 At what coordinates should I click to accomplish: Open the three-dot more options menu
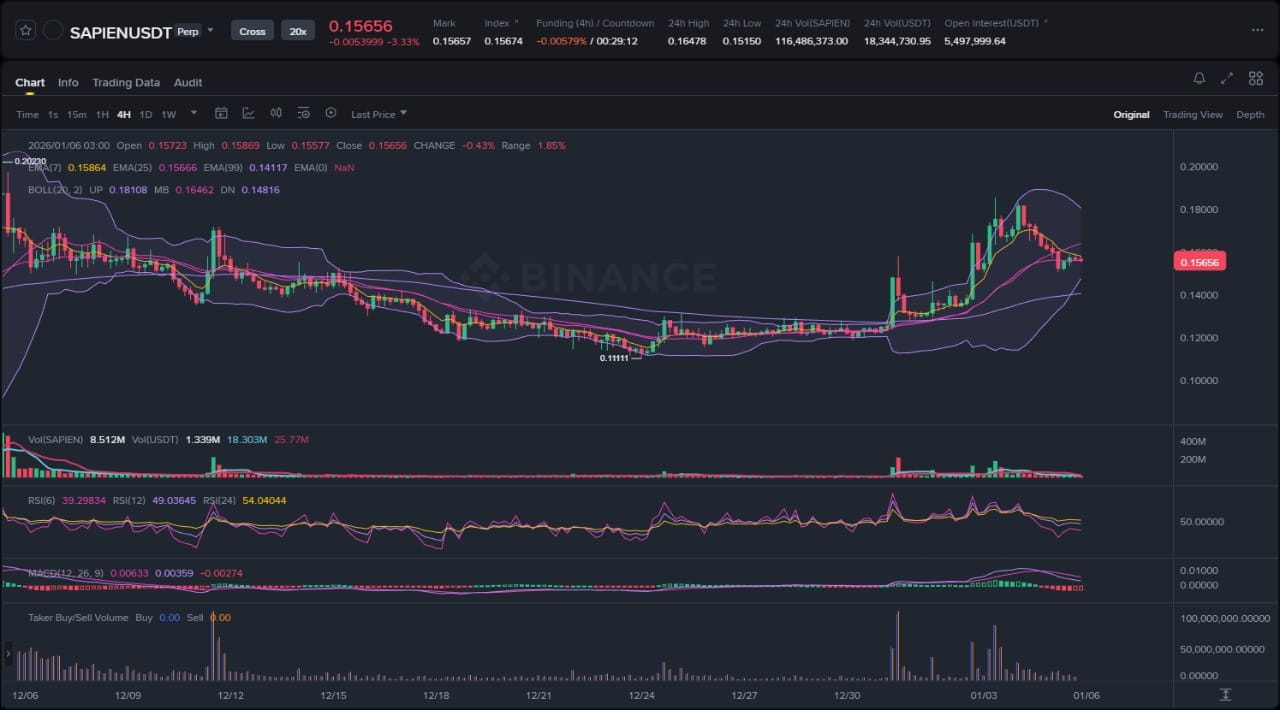(x=1257, y=31)
